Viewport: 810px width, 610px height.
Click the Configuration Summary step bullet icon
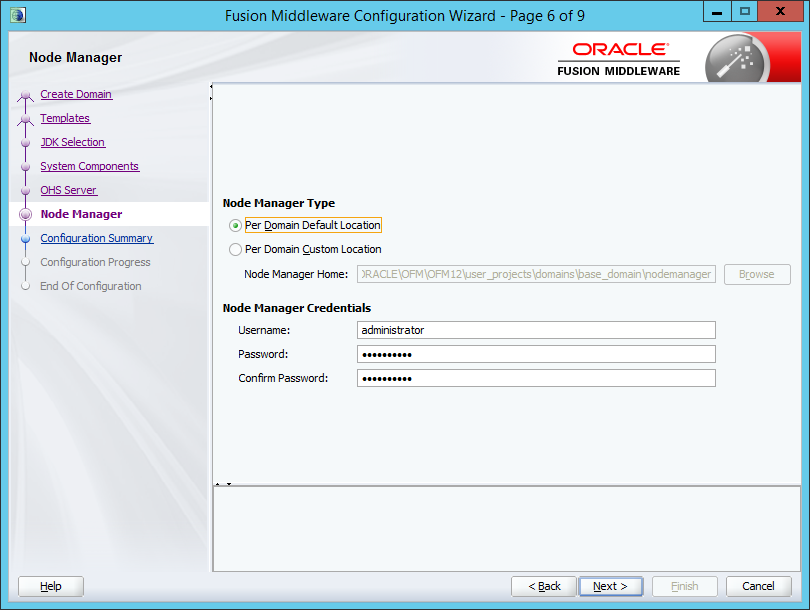point(26,239)
